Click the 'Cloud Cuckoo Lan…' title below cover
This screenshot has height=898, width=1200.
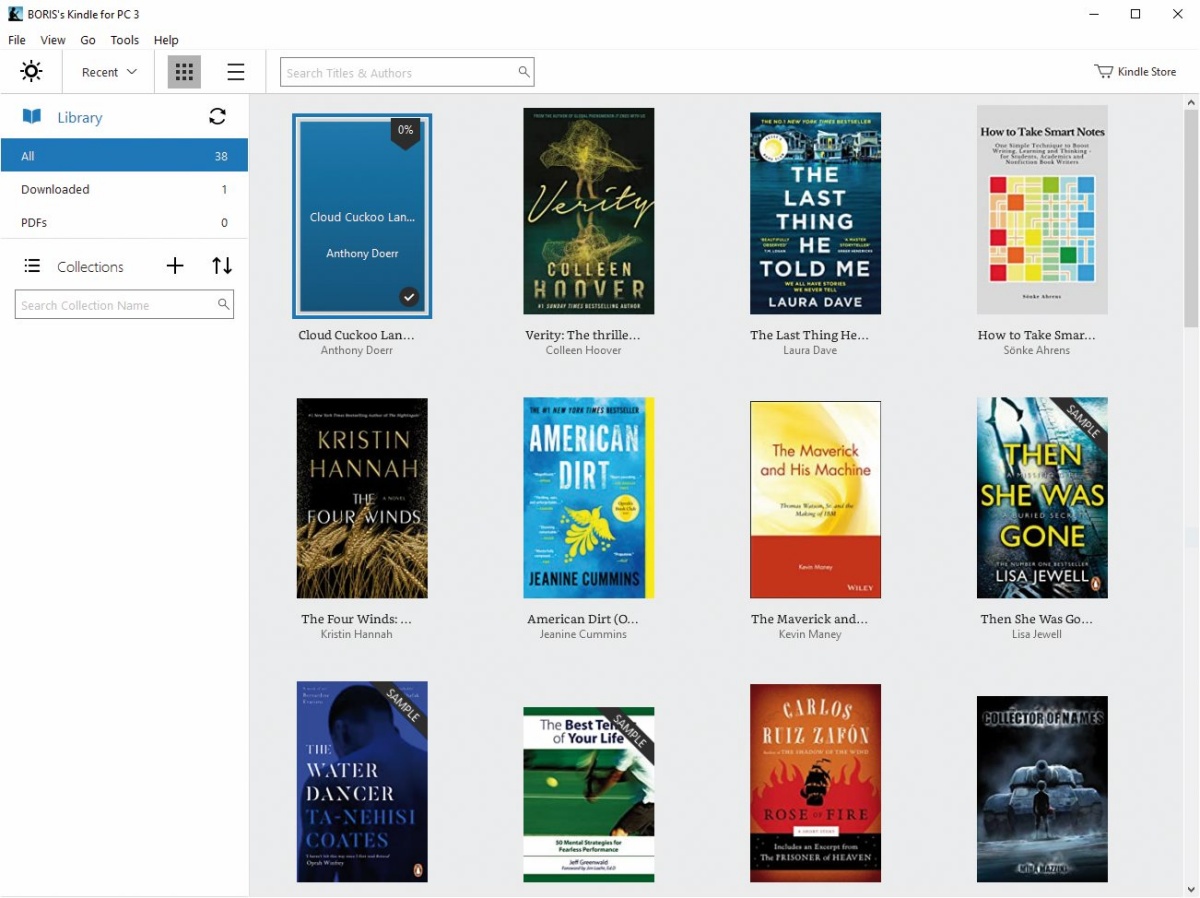[356, 335]
